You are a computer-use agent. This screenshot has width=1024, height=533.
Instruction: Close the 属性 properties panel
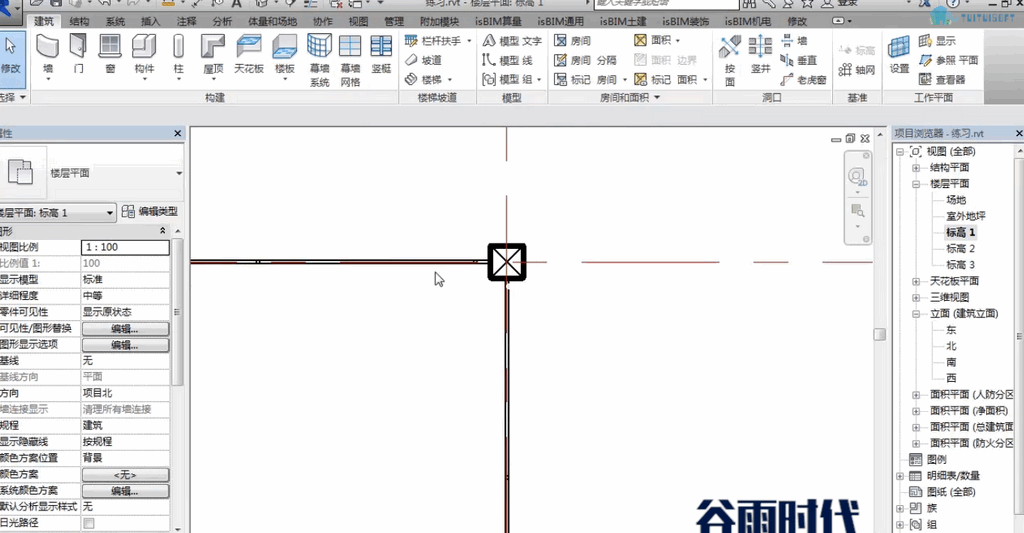[x=178, y=133]
